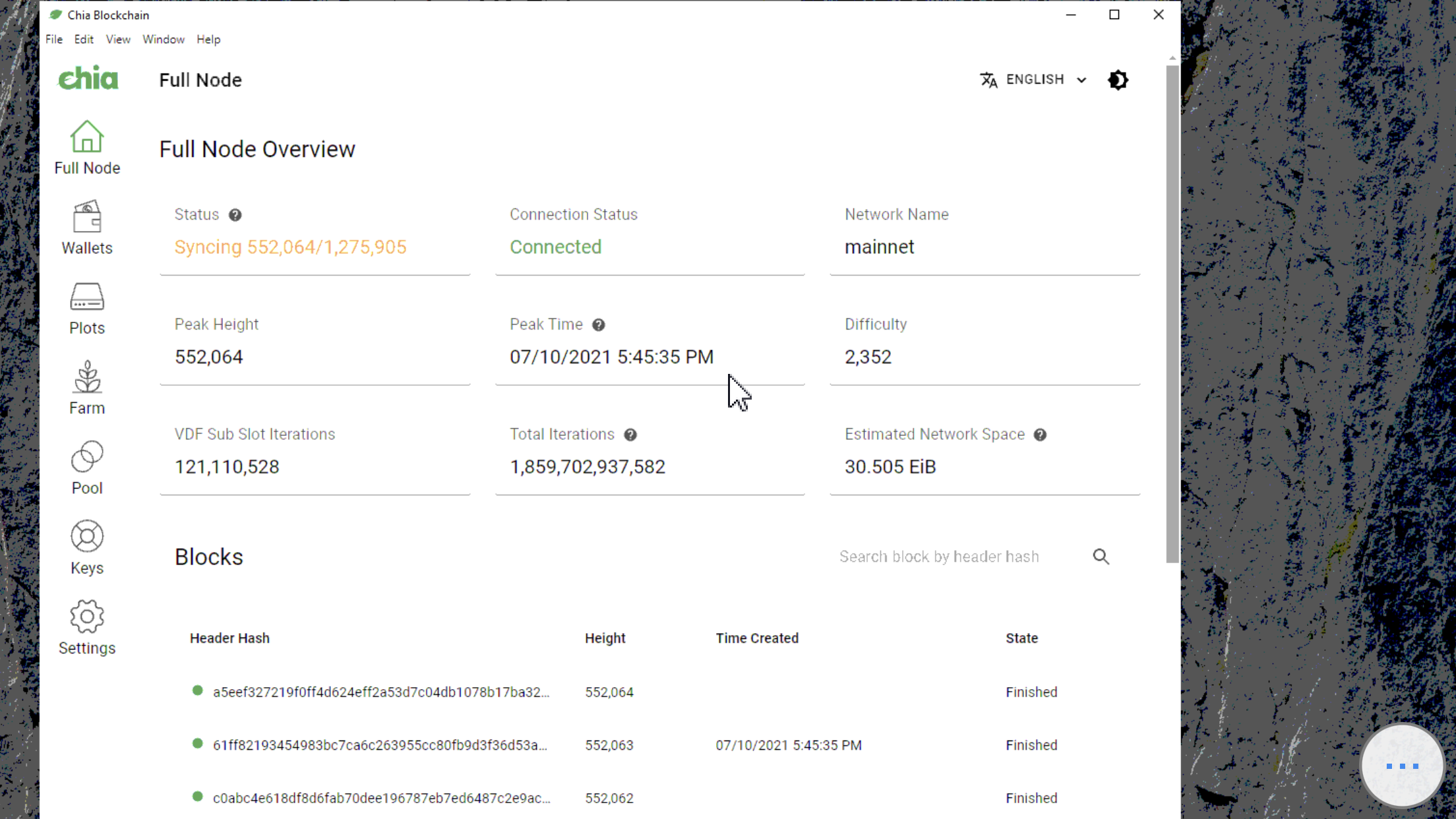Viewport: 1456px width, 819px height.
Task: Show help icon beside Total Iterations
Action: [x=630, y=435]
